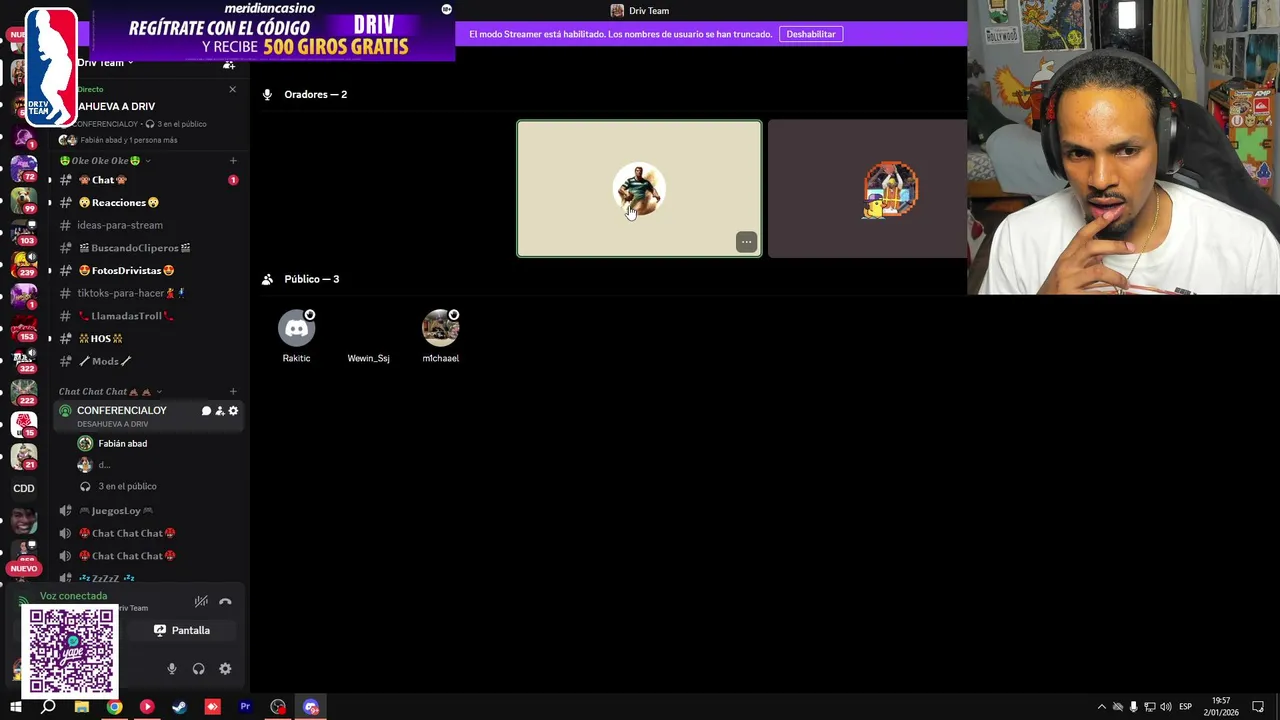Toggle noise suppression in voice panel
This screenshot has width=1280, height=720.
tap(201, 601)
